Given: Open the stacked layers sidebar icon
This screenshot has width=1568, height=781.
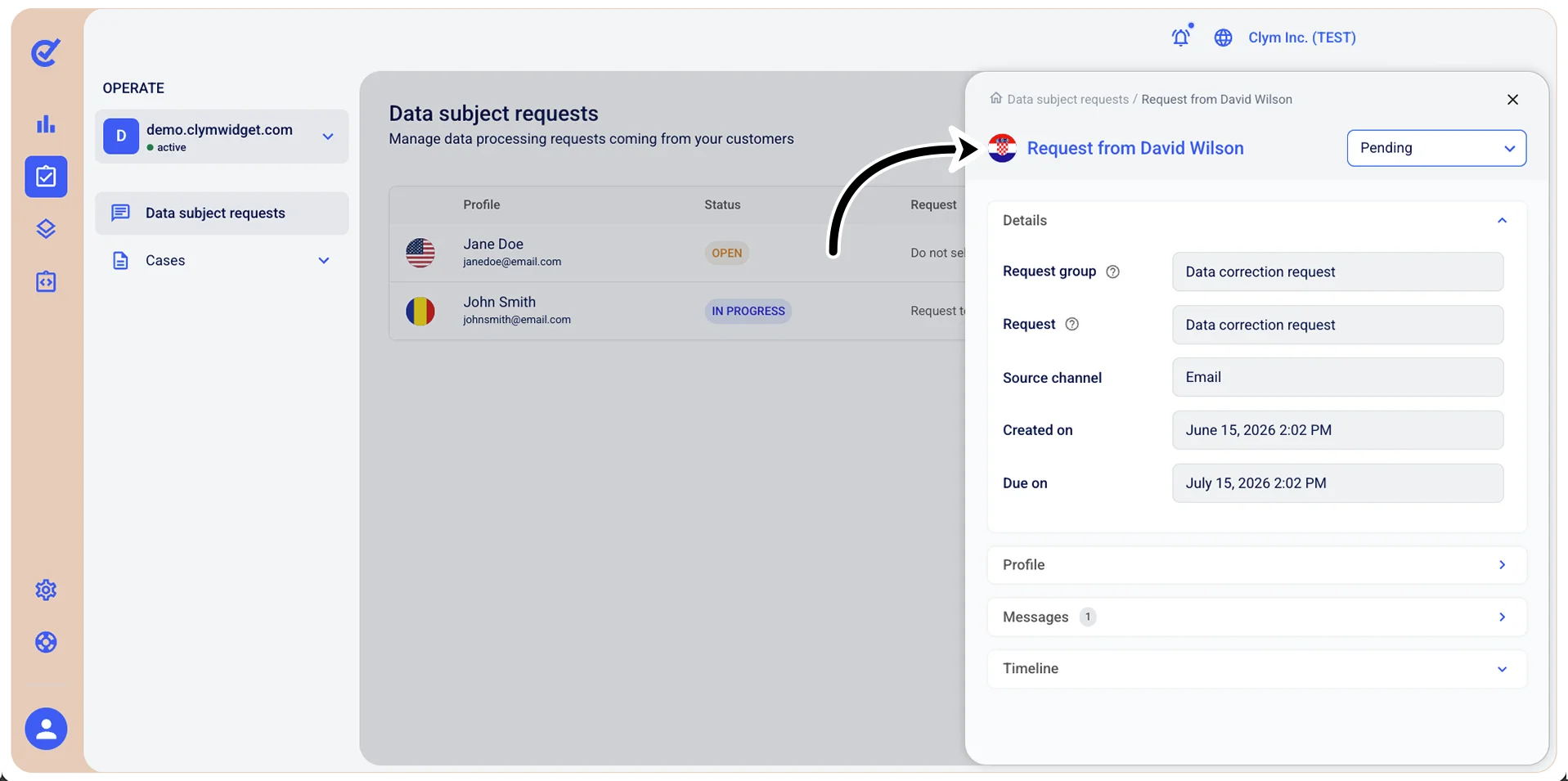Looking at the screenshot, I should point(46,229).
